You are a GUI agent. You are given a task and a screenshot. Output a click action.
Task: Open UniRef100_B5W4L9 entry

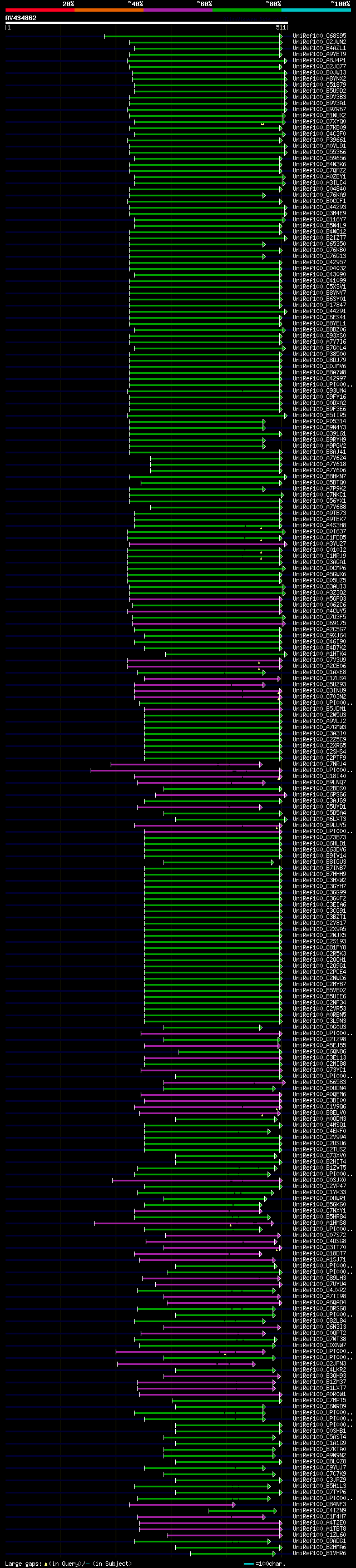point(319,225)
